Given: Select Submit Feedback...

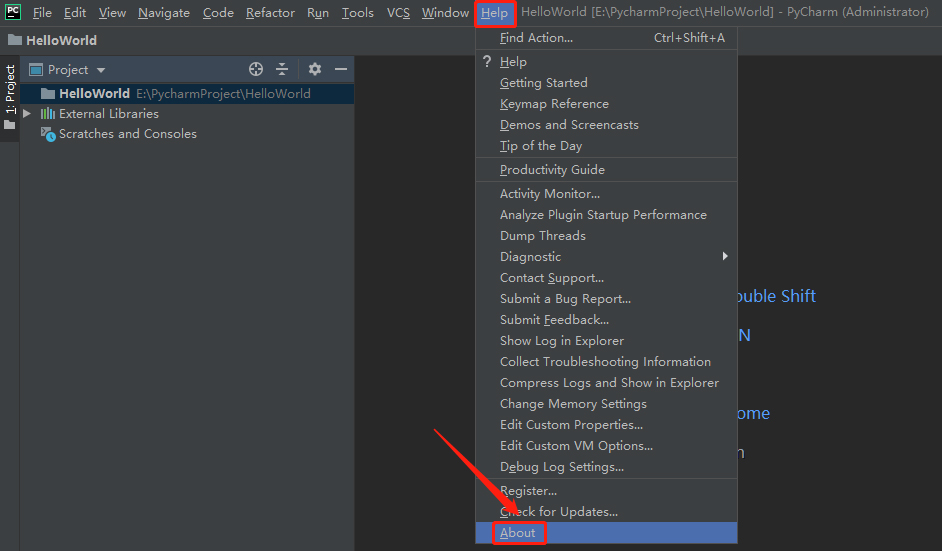Looking at the screenshot, I should point(606,320).
